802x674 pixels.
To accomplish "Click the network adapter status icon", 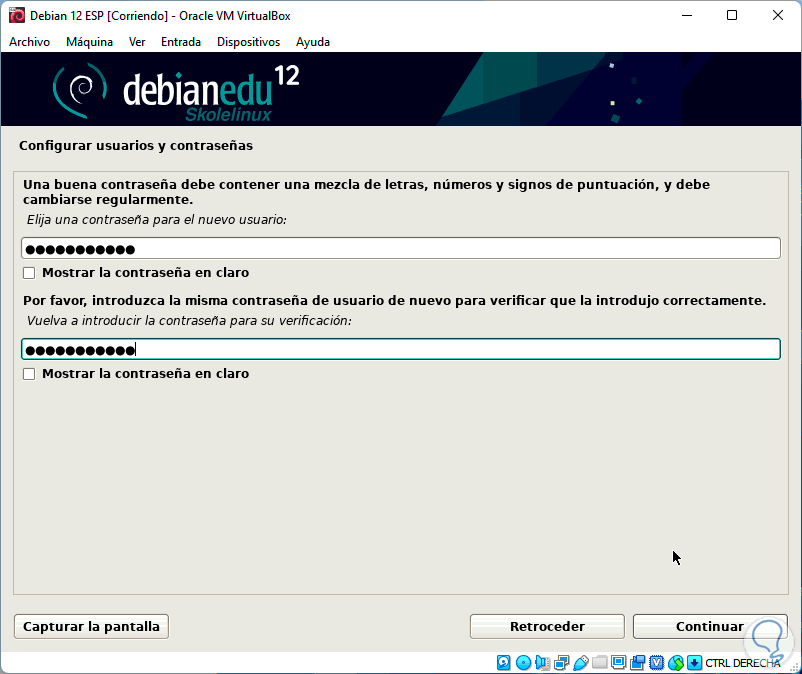I will [561, 663].
